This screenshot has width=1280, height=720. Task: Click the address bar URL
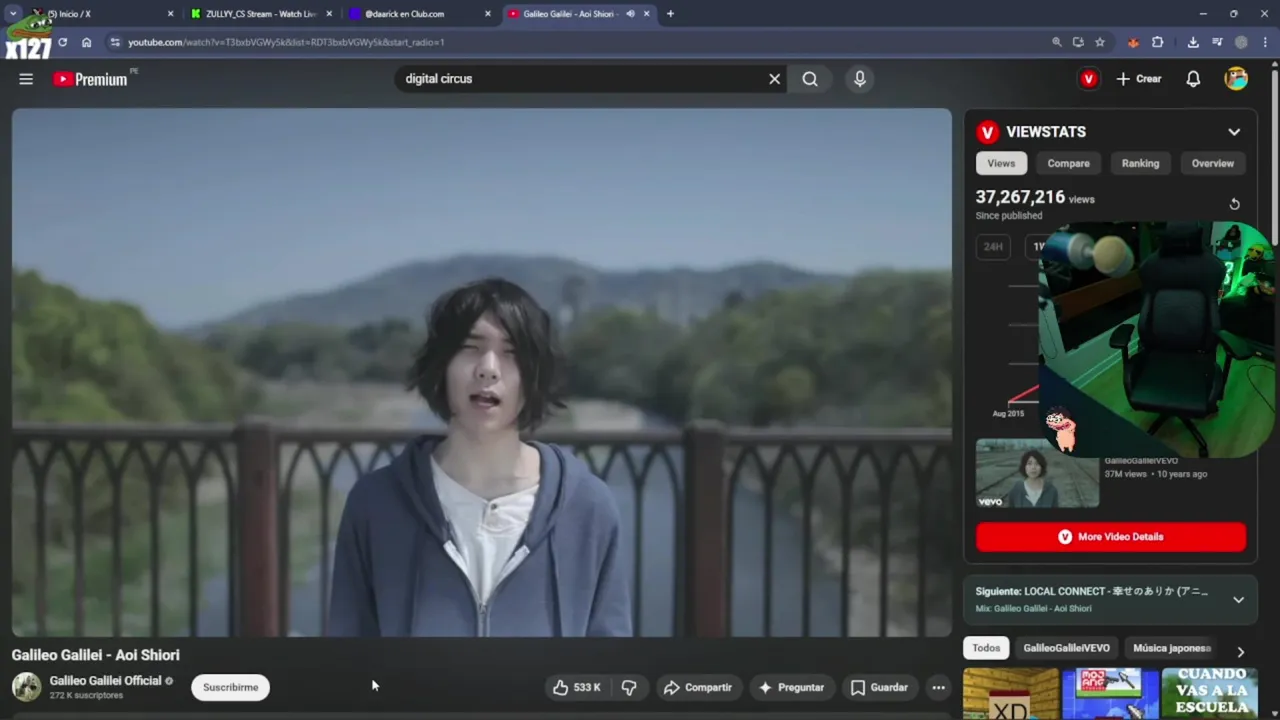(286, 42)
